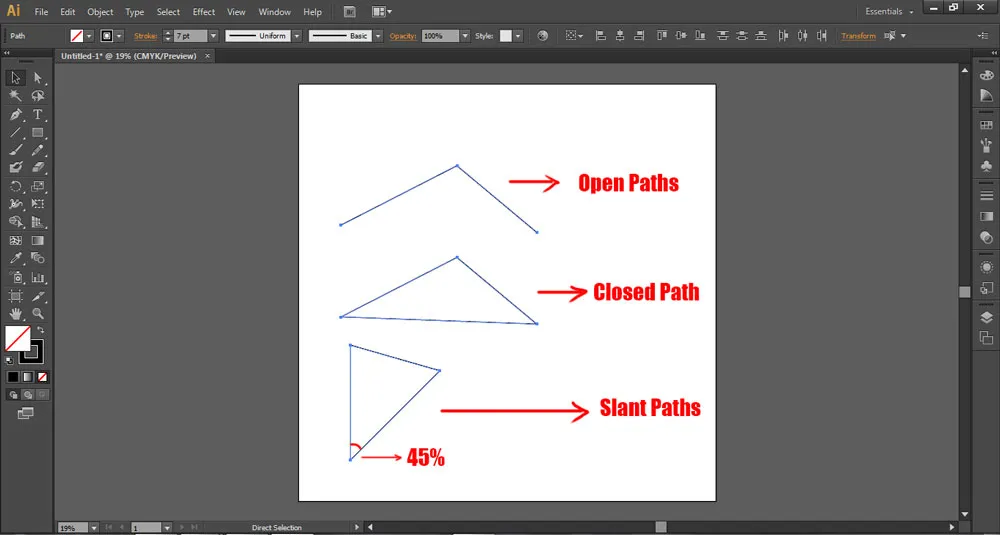1000x535 pixels.
Task: Open the Symbols panel in right dock
Action: (x=986, y=166)
